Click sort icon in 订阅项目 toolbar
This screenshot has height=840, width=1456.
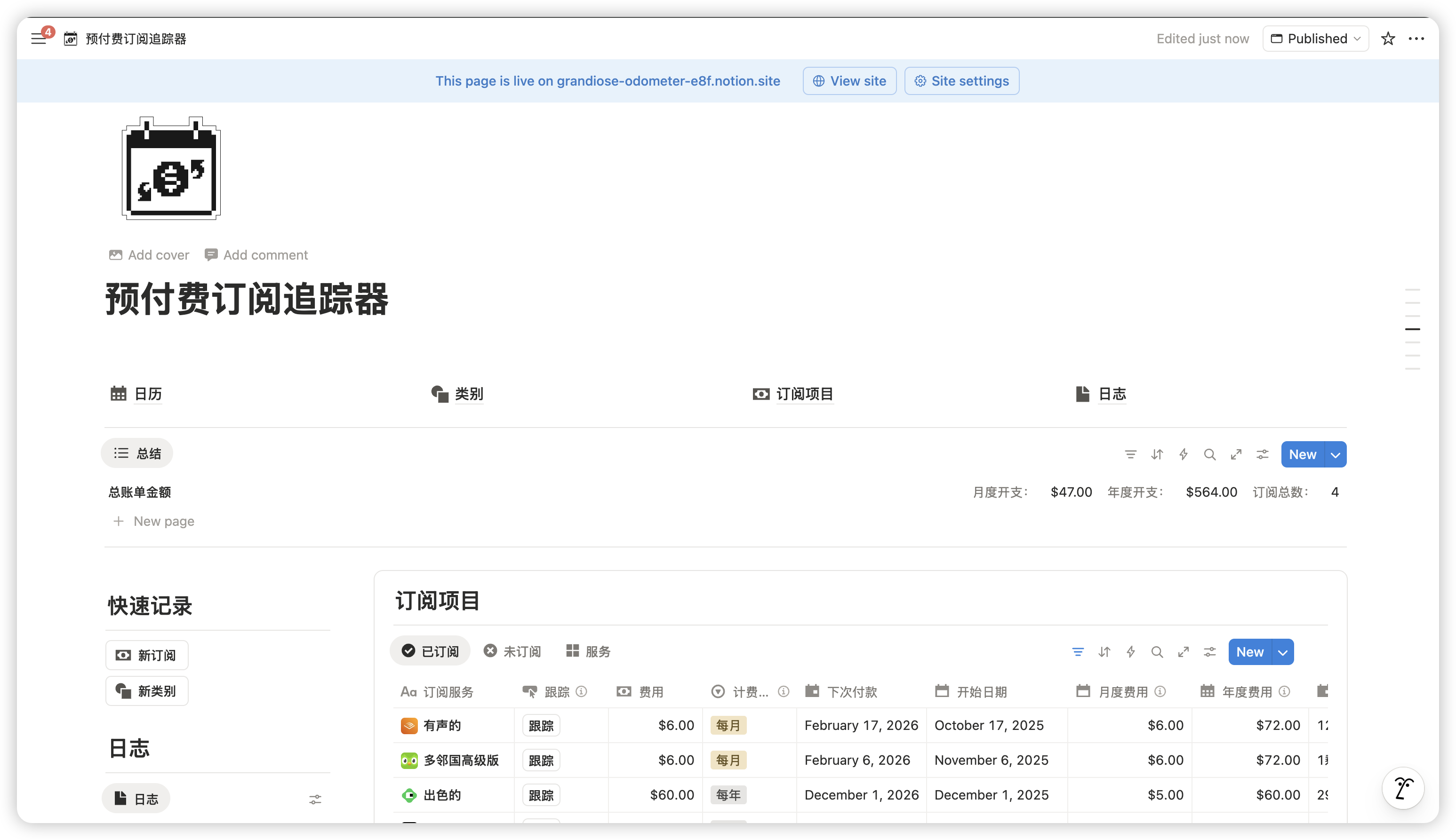(x=1104, y=652)
